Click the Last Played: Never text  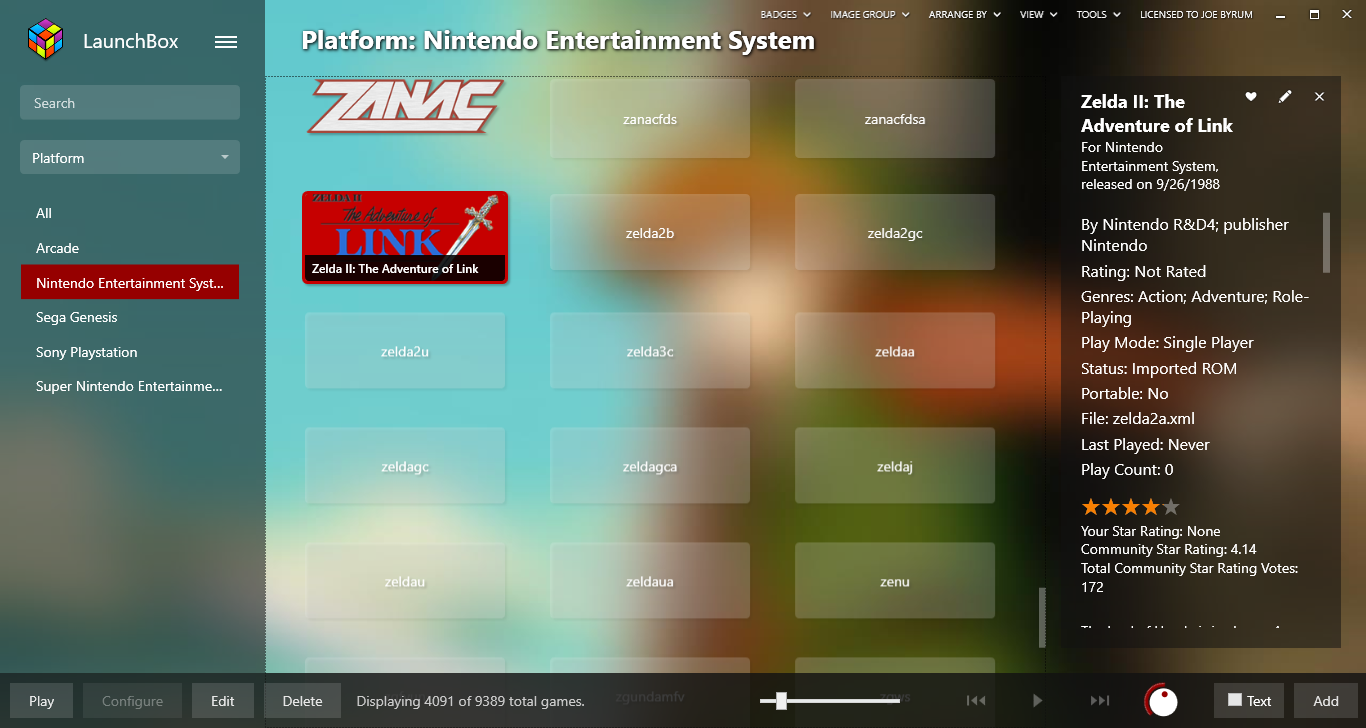[1145, 445]
